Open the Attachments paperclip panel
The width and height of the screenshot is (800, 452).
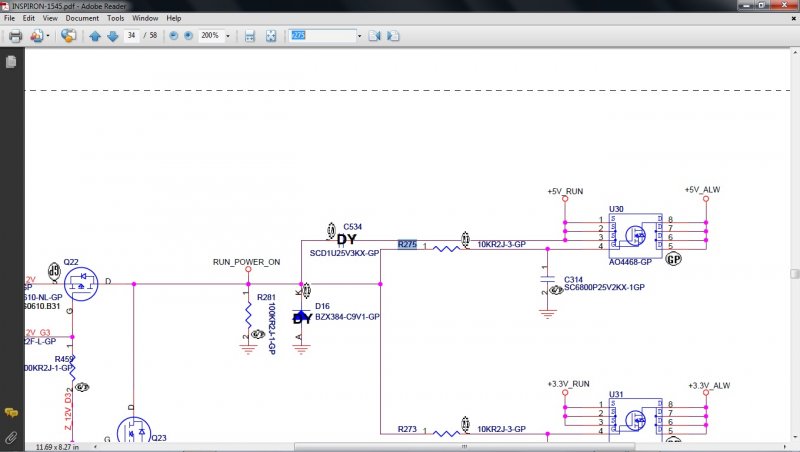pos(11,437)
